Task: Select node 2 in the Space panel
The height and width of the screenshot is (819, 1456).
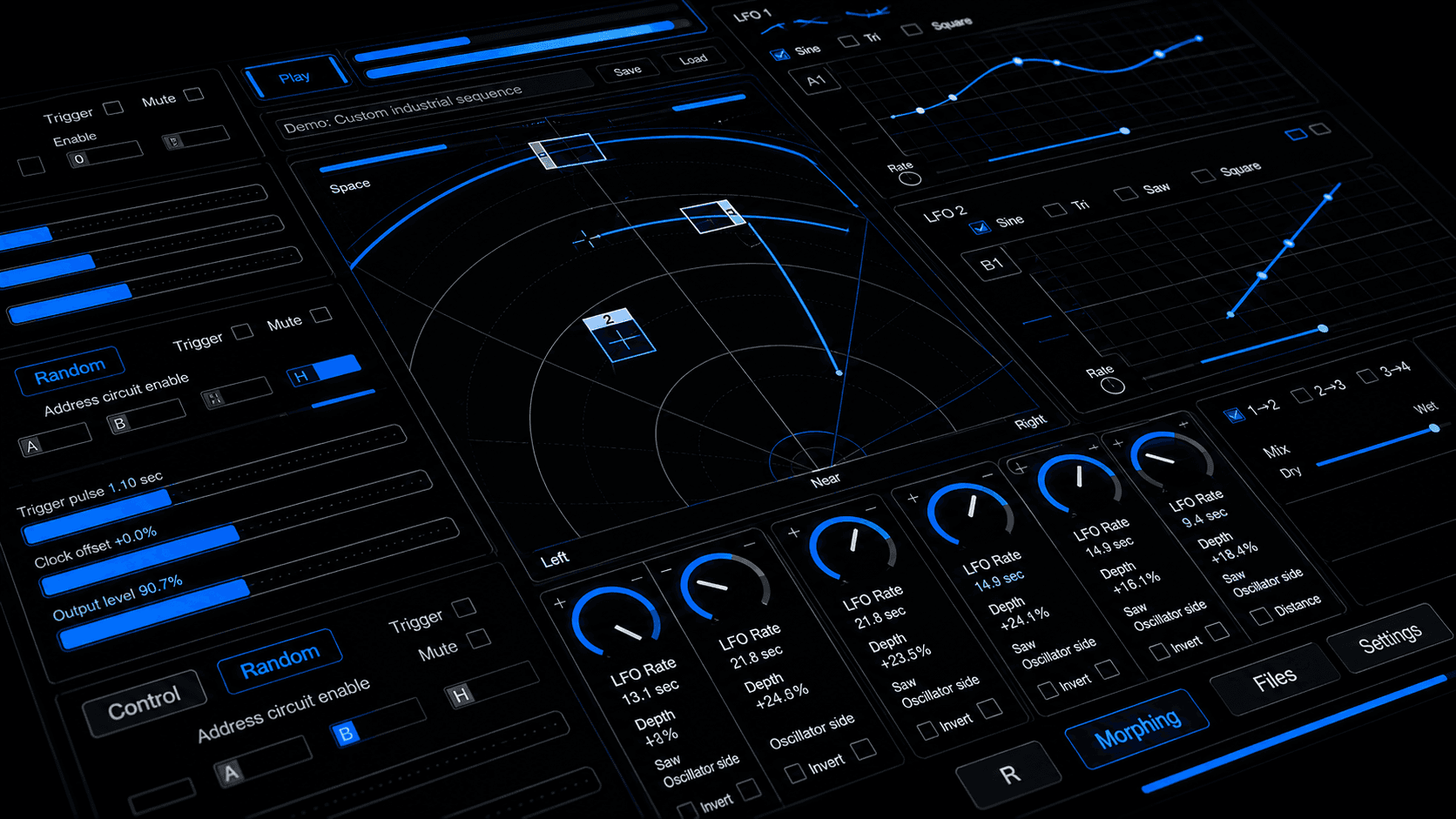Action: tap(620, 335)
